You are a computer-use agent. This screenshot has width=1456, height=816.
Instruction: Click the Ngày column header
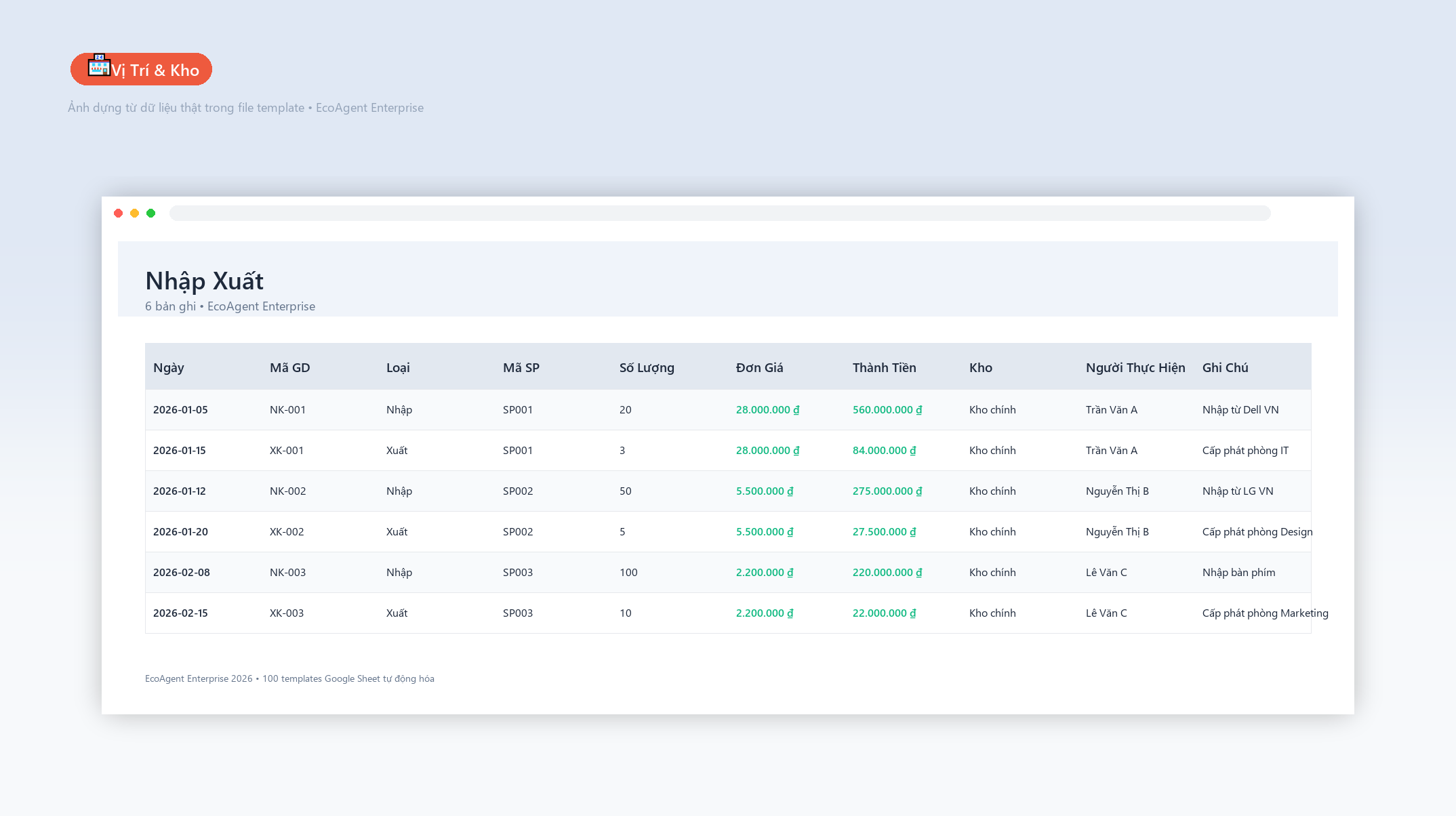click(169, 368)
